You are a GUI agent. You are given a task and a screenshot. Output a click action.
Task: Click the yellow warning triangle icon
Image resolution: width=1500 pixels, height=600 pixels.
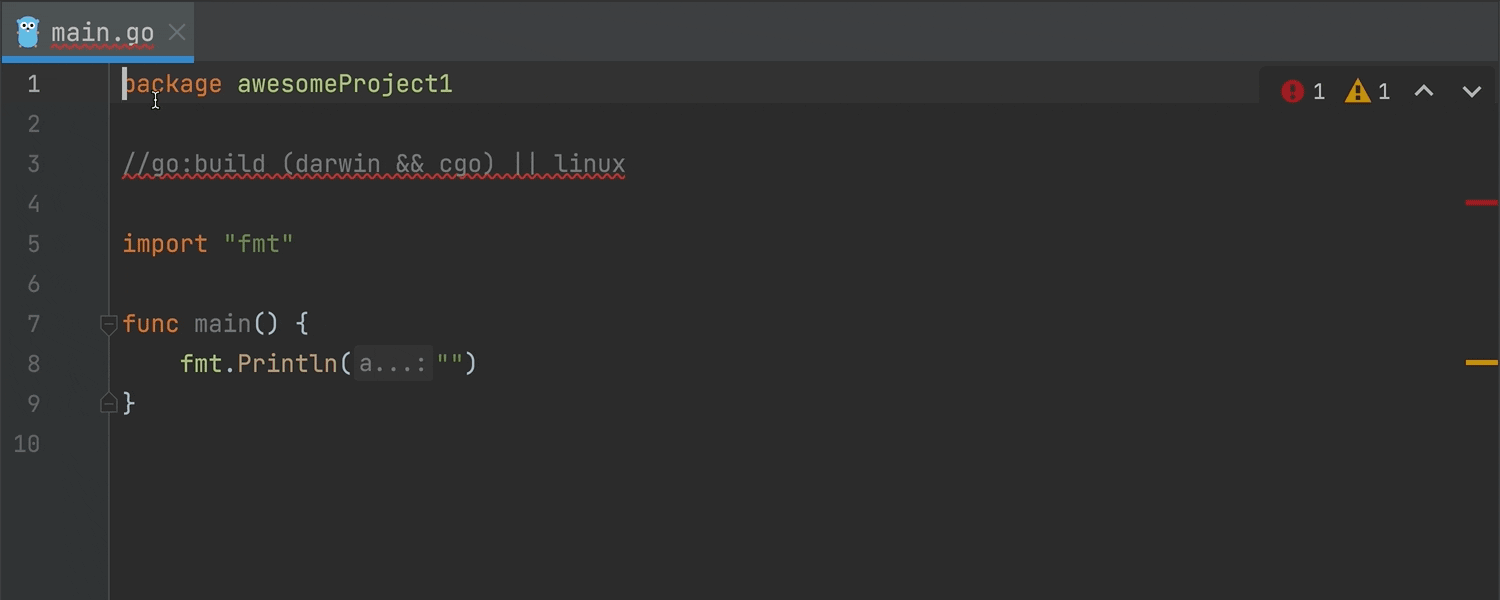pos(1357,92)
